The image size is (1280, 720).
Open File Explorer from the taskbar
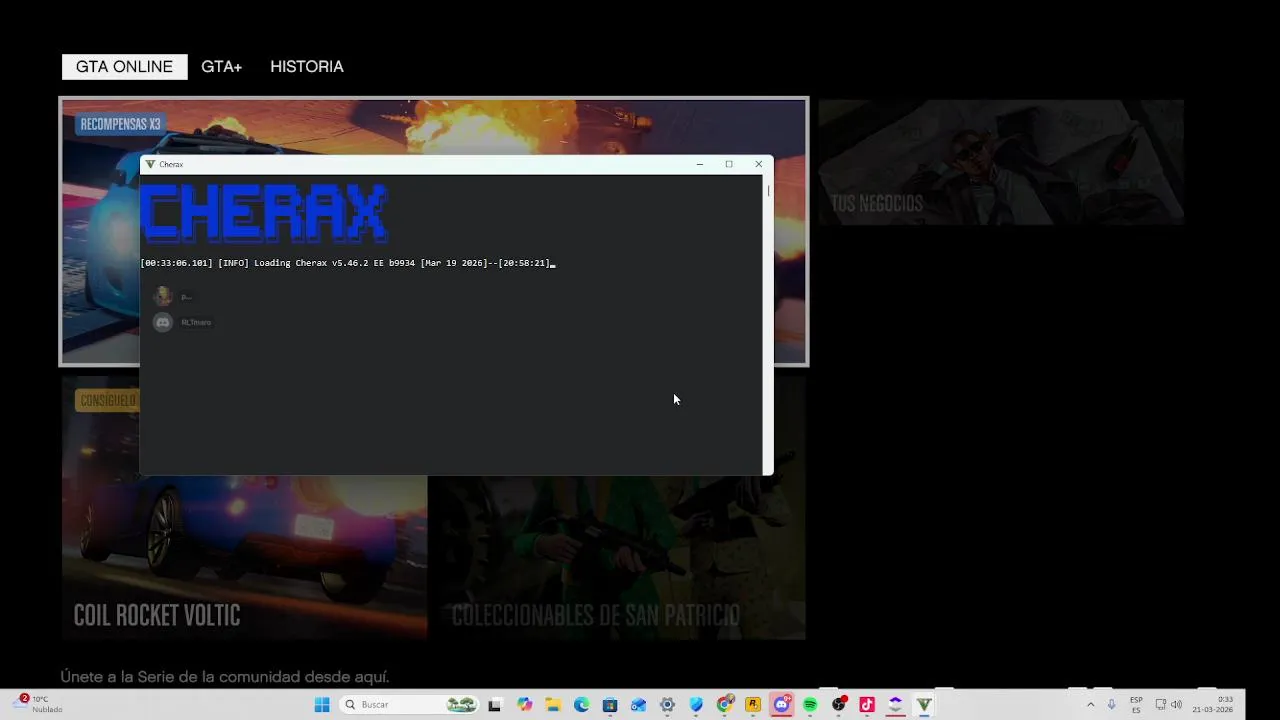[553, 705]
